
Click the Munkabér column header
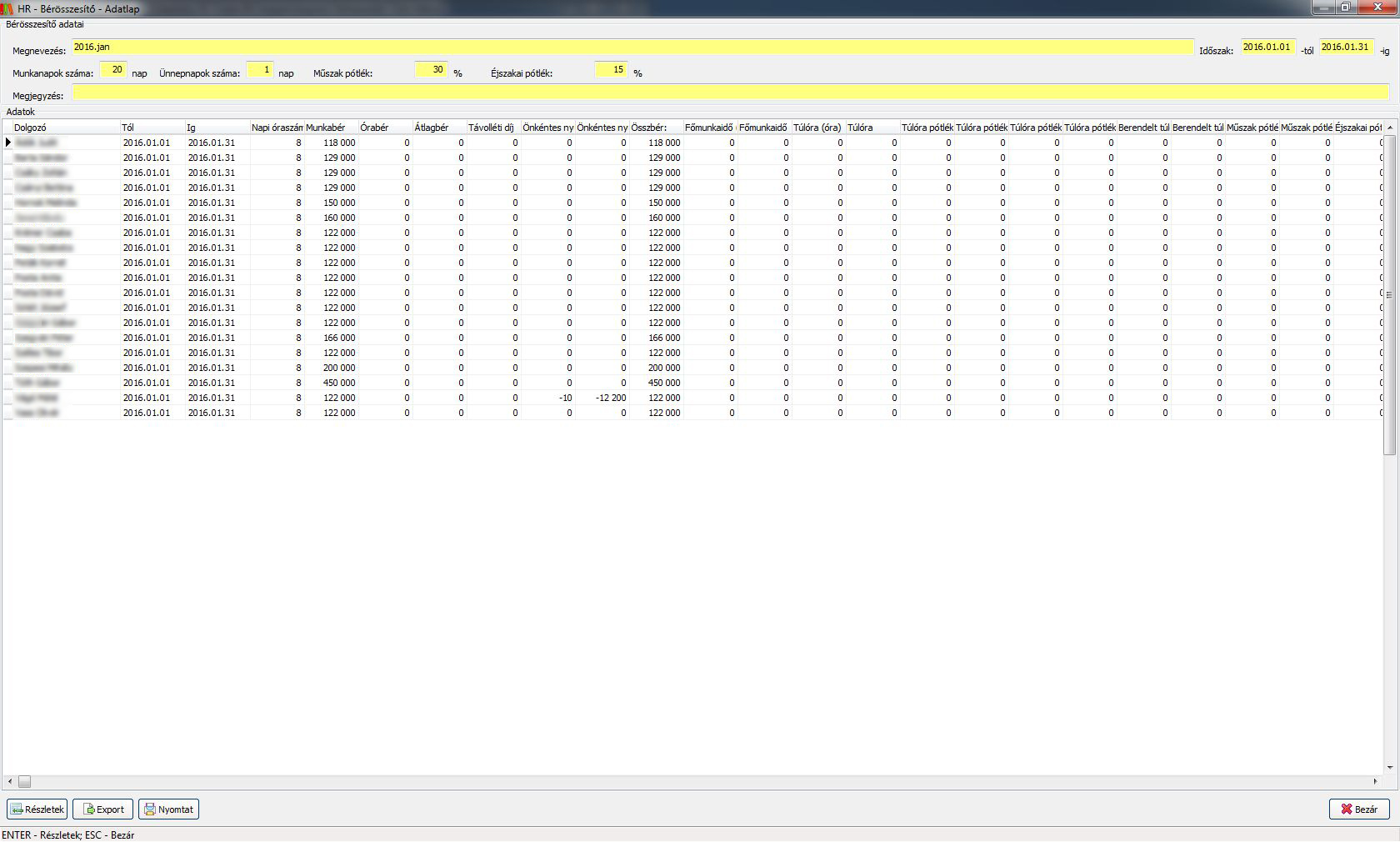pyautogui.click(x=331, y=128)
